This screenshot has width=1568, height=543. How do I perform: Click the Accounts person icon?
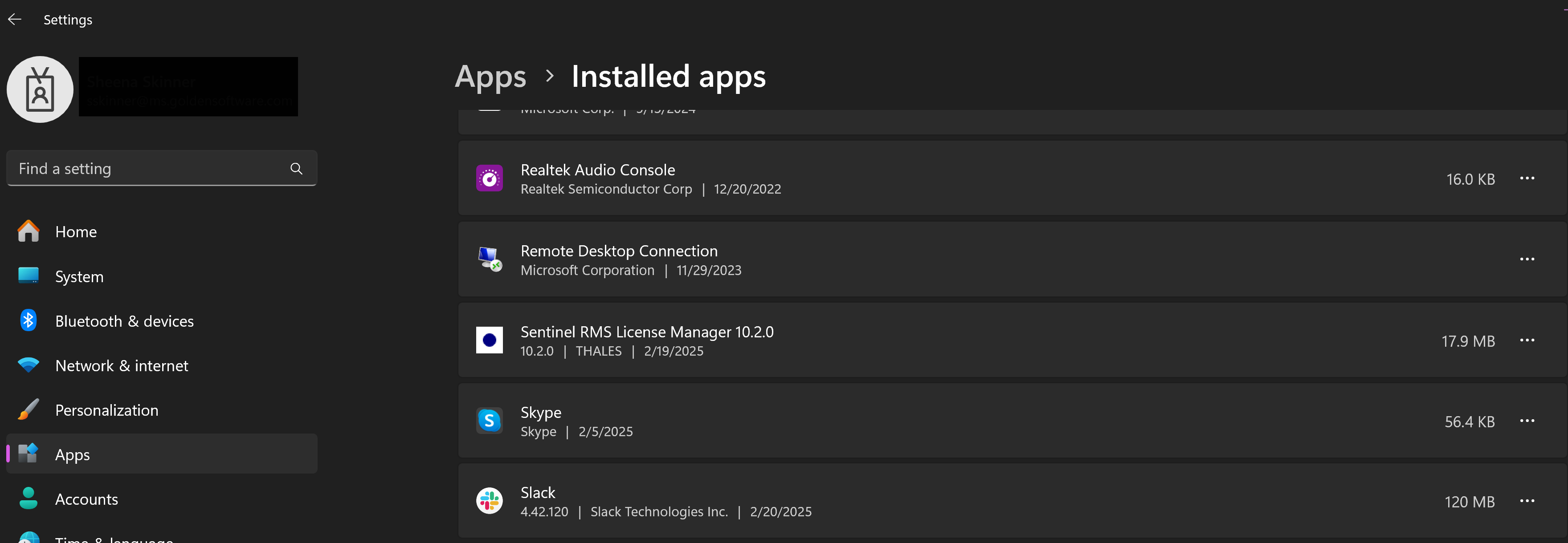[x=29, y=498]
